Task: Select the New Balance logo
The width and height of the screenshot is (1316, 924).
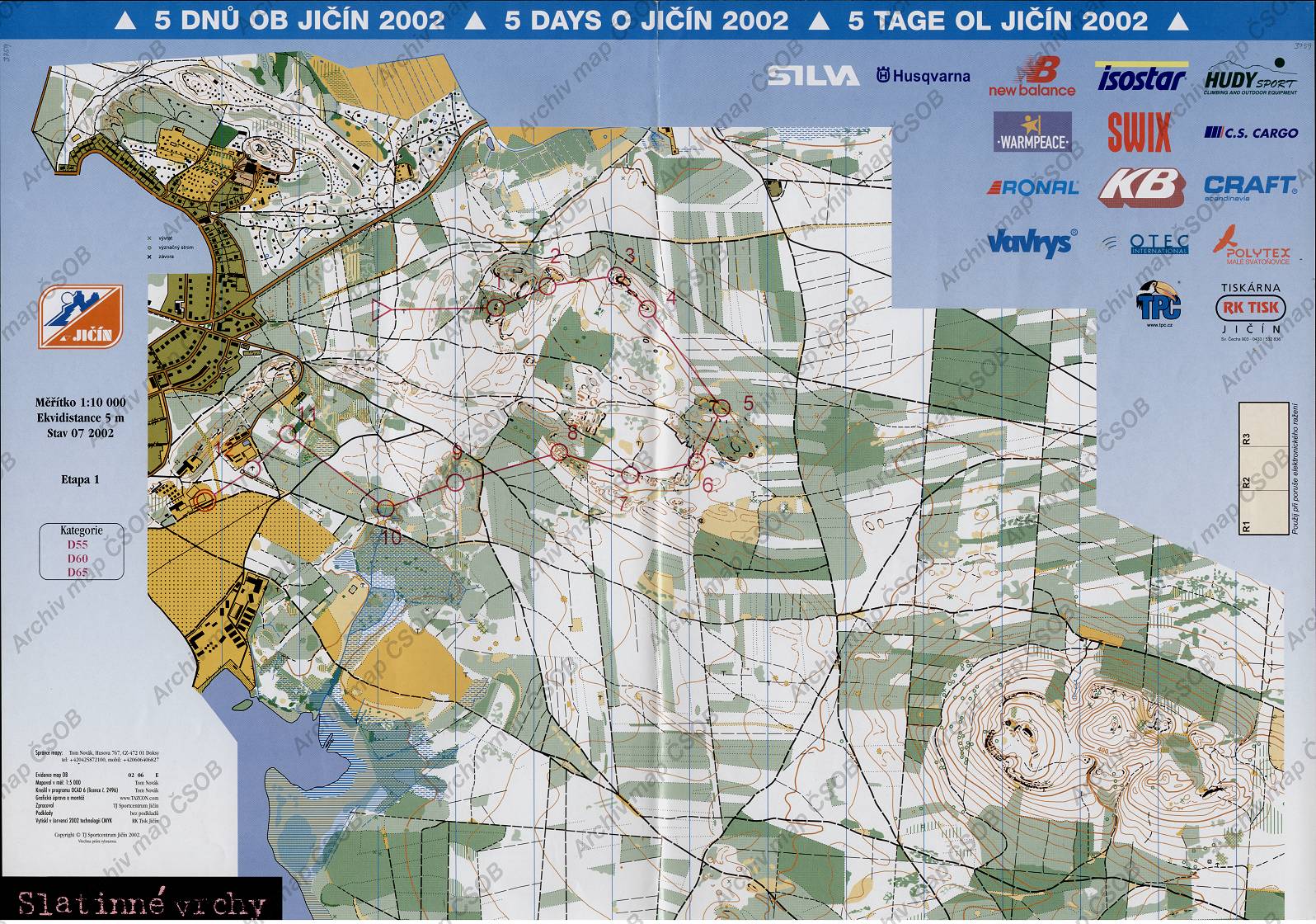Action: click(x=1032, y=76)
